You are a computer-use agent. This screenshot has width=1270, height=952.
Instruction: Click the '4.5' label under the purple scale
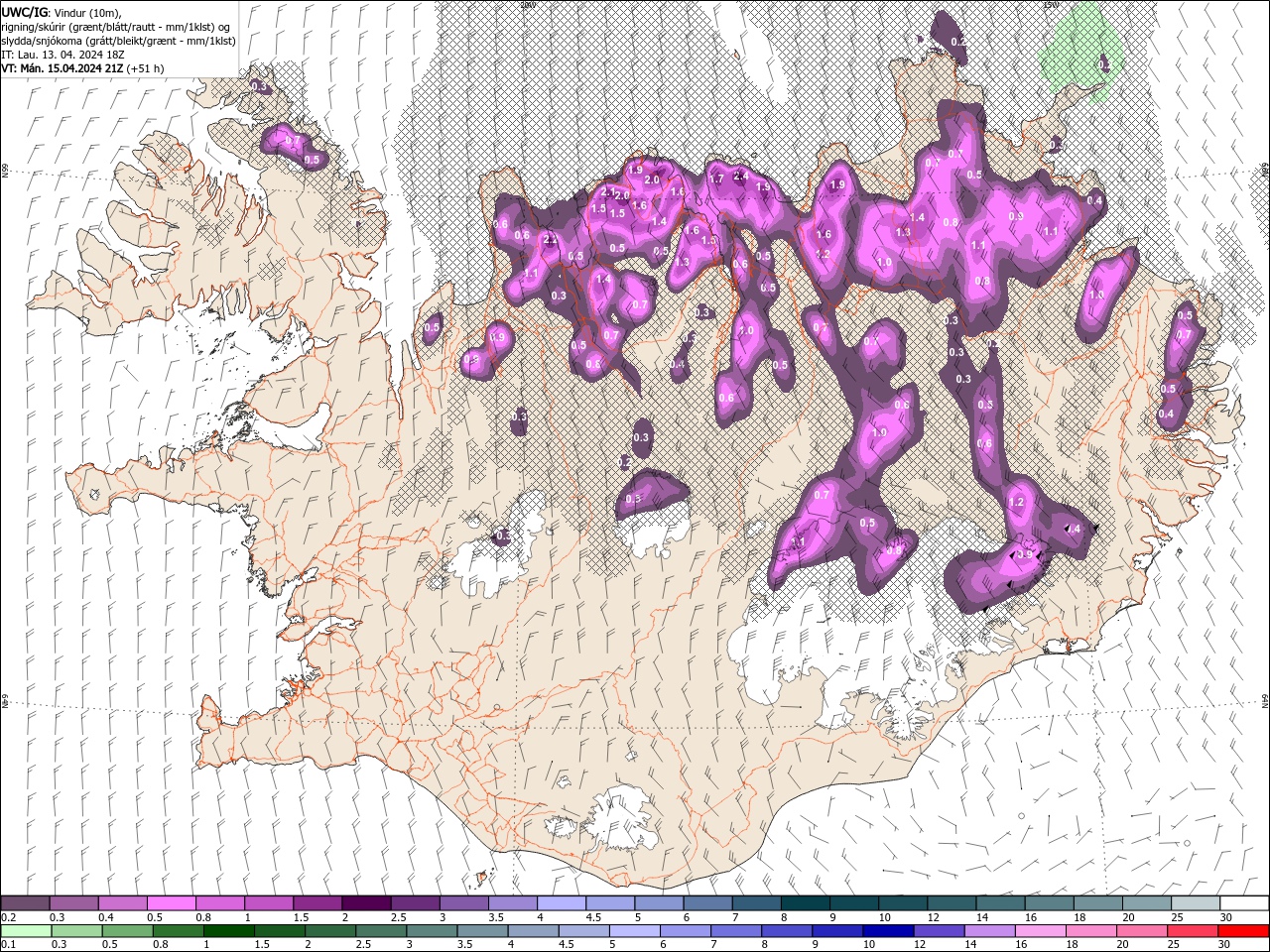(593, 917)
